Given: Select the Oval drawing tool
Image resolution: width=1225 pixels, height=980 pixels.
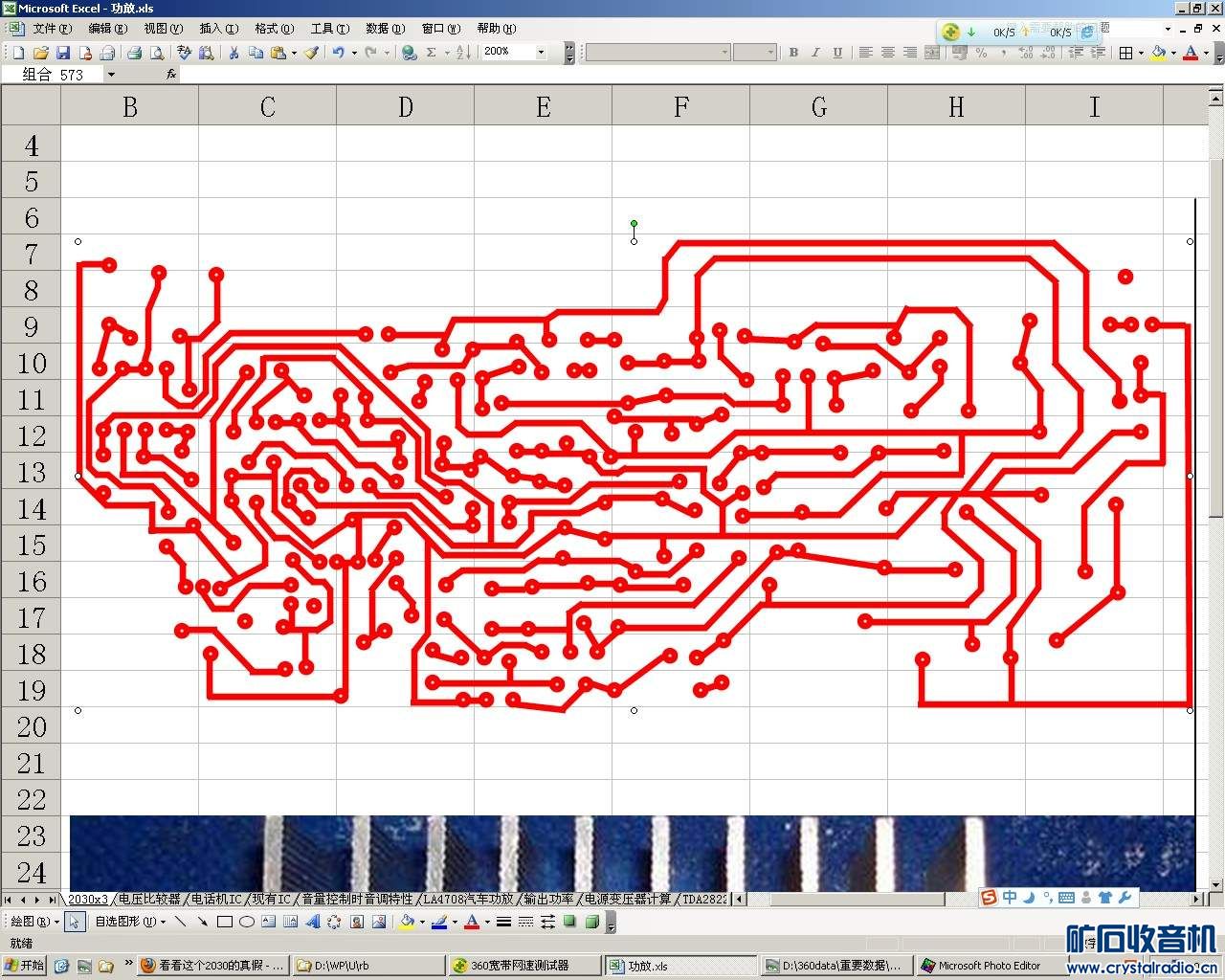Looking at the screenshot, I should pyautogui.click(x=247, y=922).
